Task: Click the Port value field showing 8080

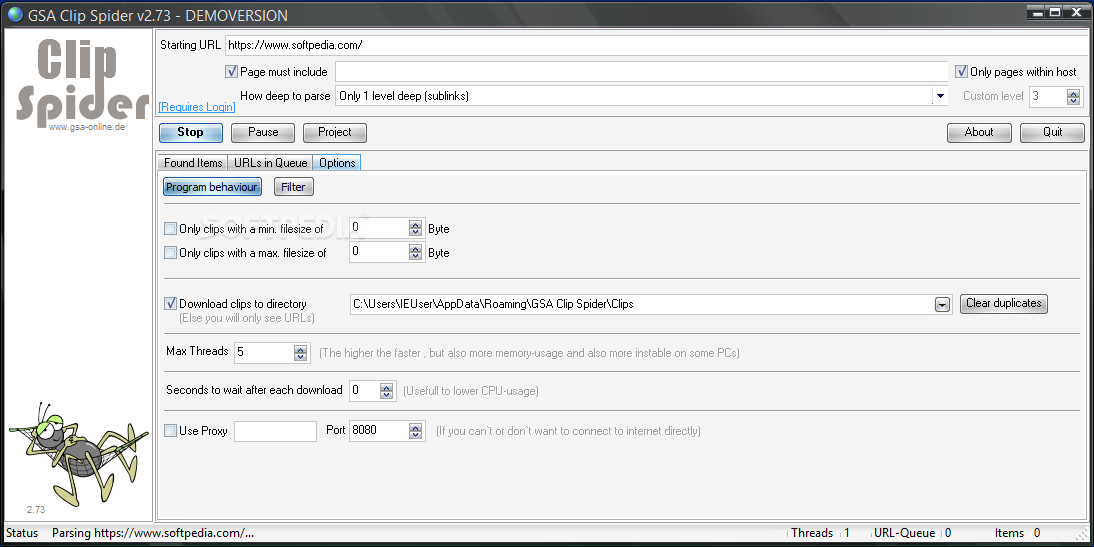Action: click(x=379, y=430)
